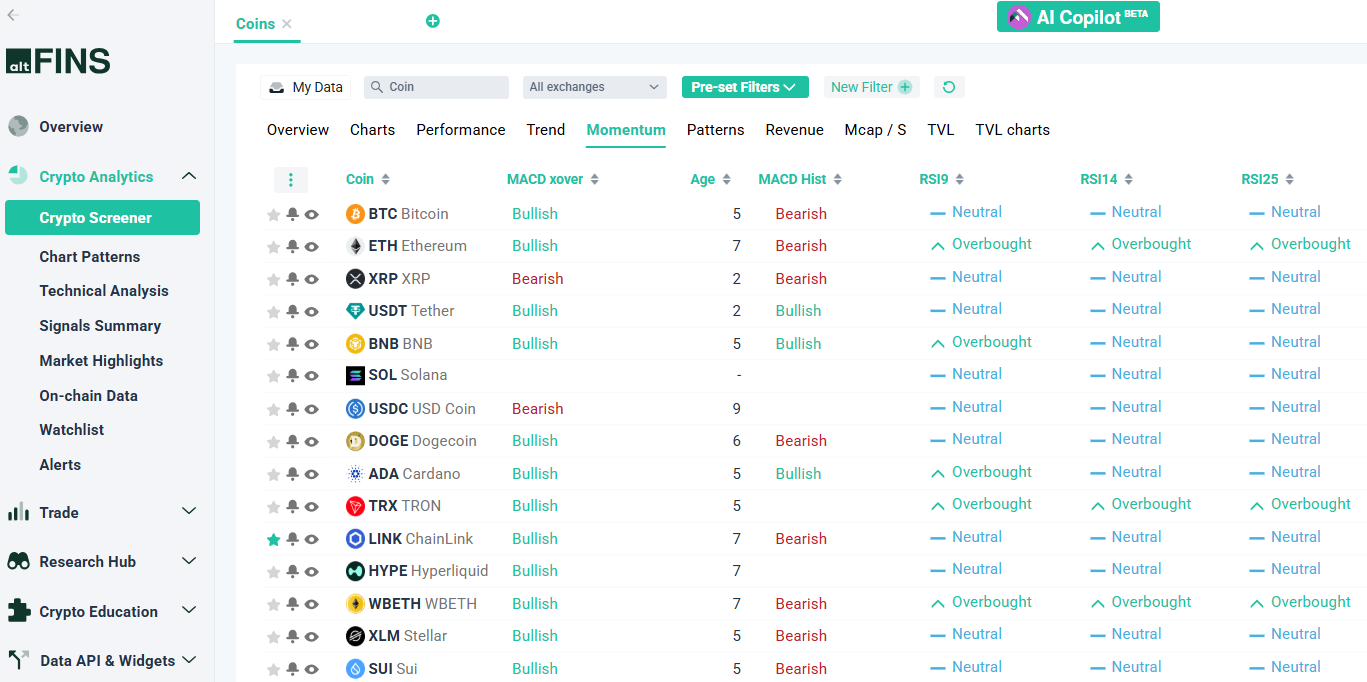Favorite Bitcoin with the star icon
The height and width of the screenshot is (682, 1367).
click(x=273, y=214)
